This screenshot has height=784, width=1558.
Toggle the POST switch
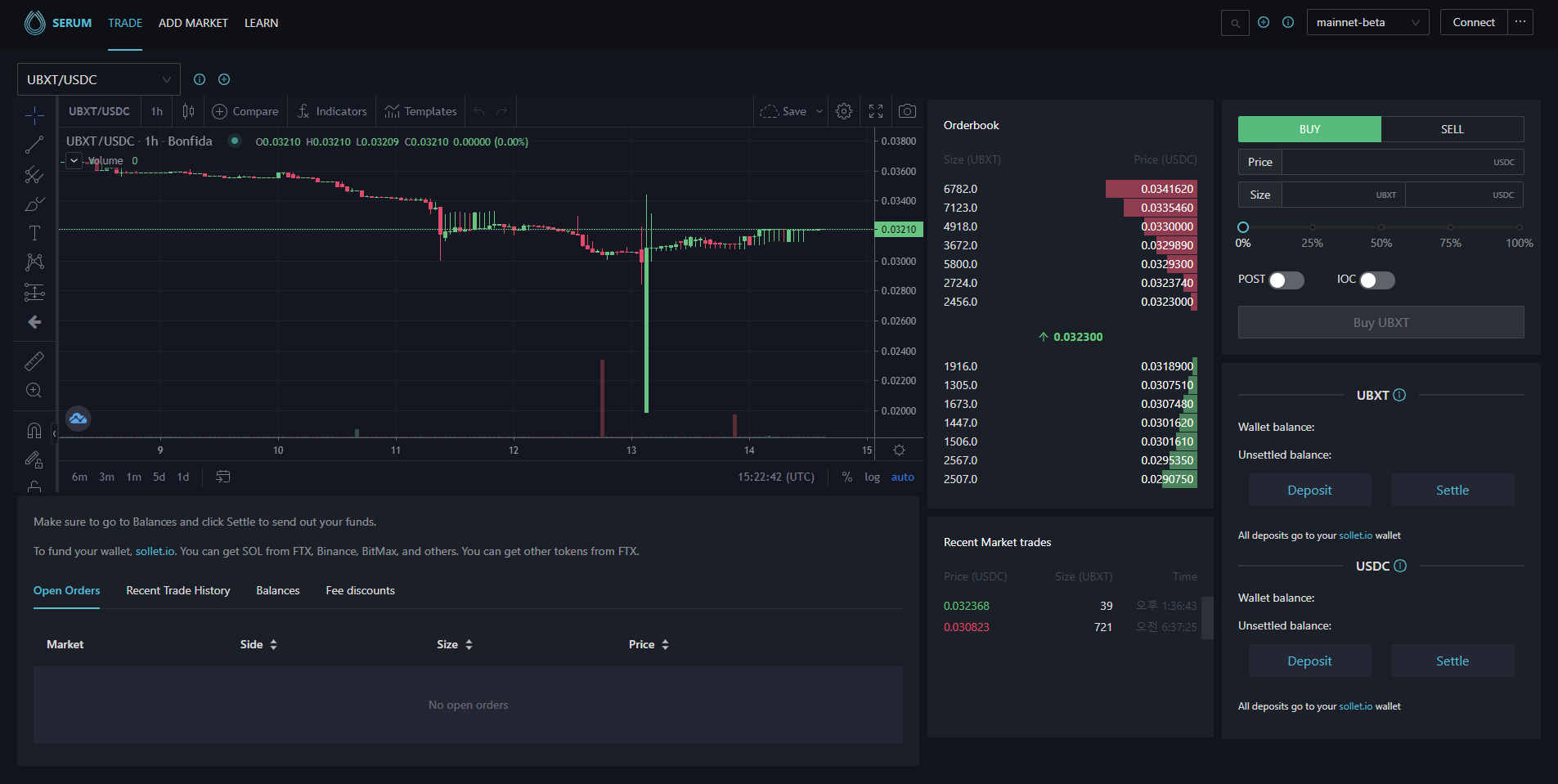pyautogui.click(x=1286, y=280)
